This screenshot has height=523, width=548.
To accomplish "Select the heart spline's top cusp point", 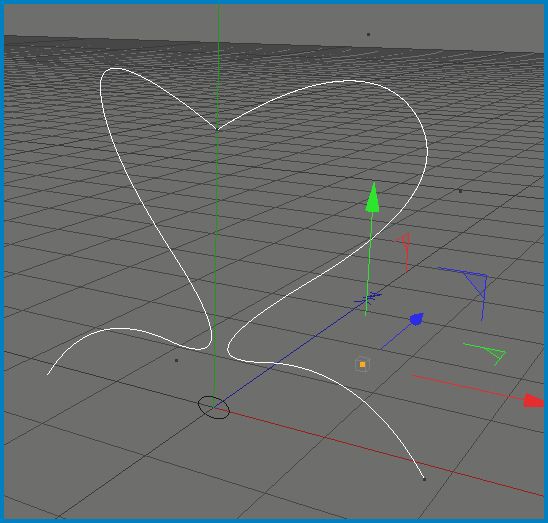I will [217, 129].
